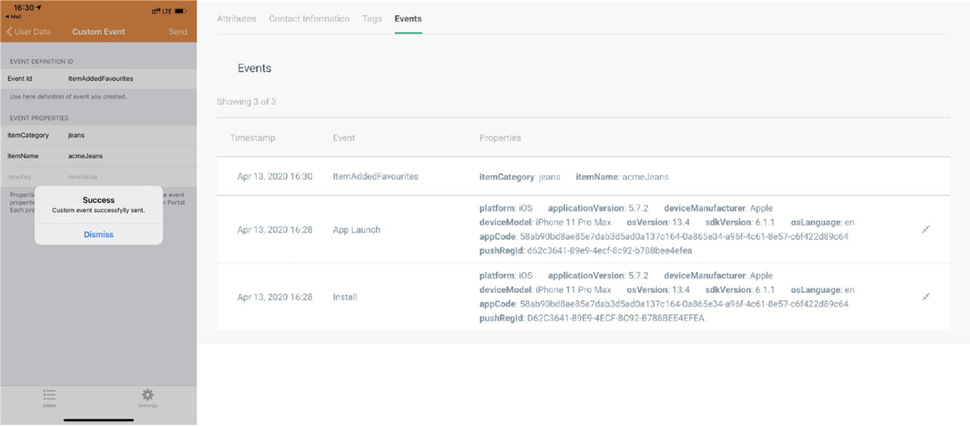Click the Properties column header
Screen dimensions: 970x427
point(500,138)
